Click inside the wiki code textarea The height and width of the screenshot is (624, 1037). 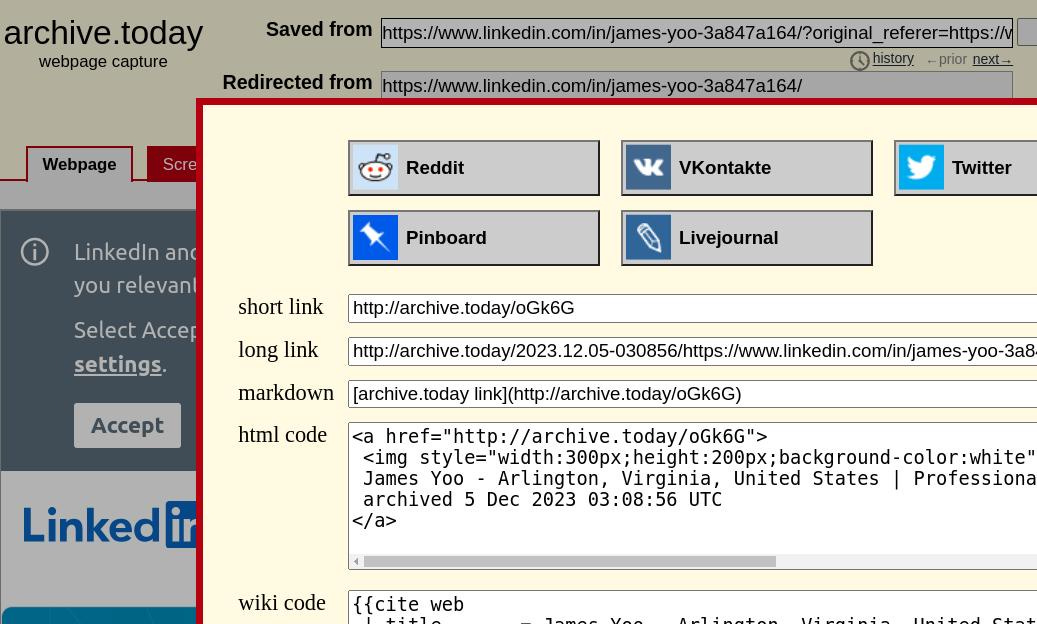point(692,607)
